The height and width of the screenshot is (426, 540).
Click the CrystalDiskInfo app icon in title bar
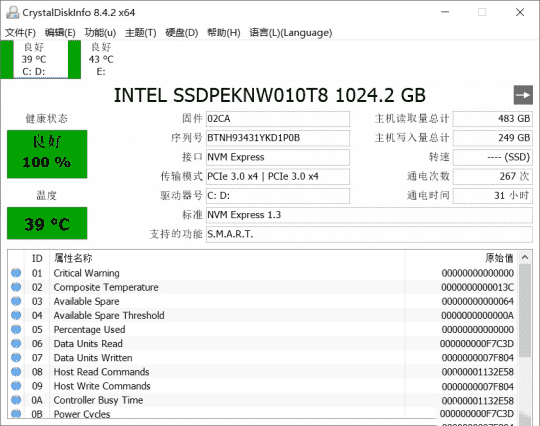point(12,13)
